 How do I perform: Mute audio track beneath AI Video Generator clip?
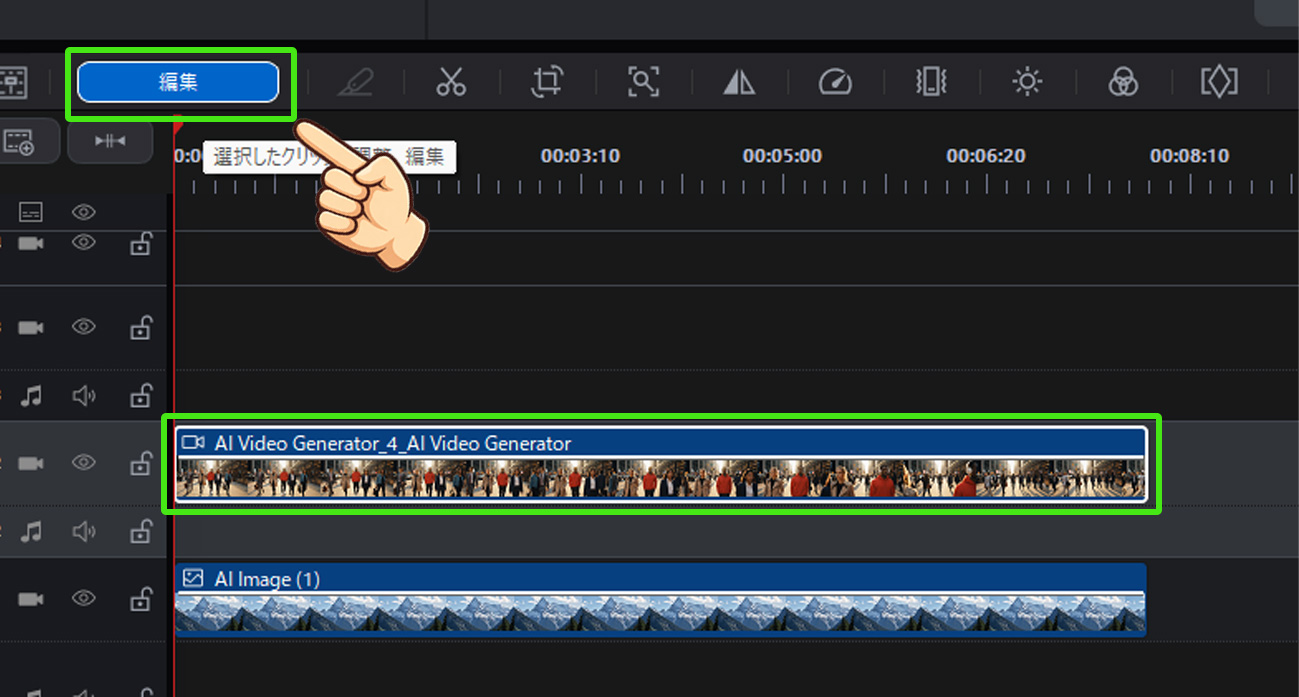(84, 533)
